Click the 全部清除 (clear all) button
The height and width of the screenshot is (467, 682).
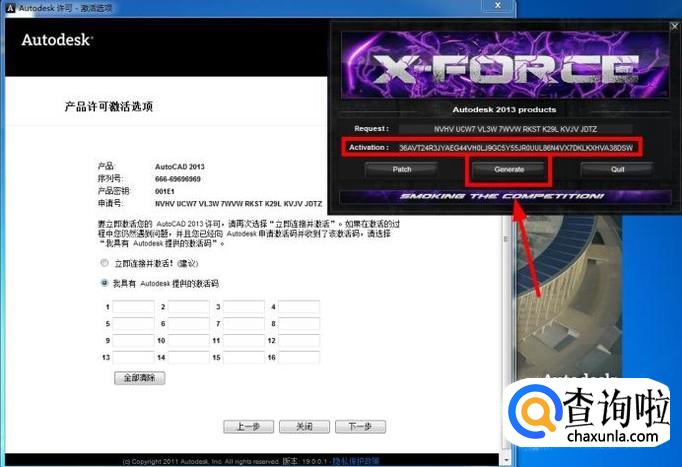coord(140,377)
